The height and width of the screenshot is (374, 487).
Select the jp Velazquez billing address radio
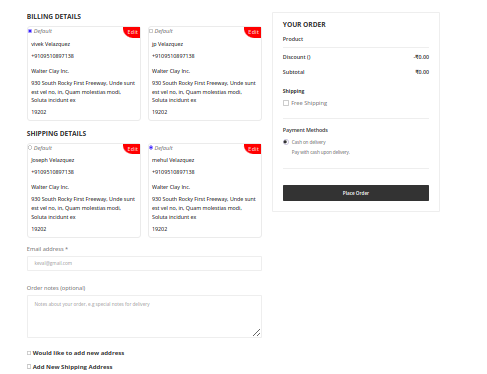151,31
